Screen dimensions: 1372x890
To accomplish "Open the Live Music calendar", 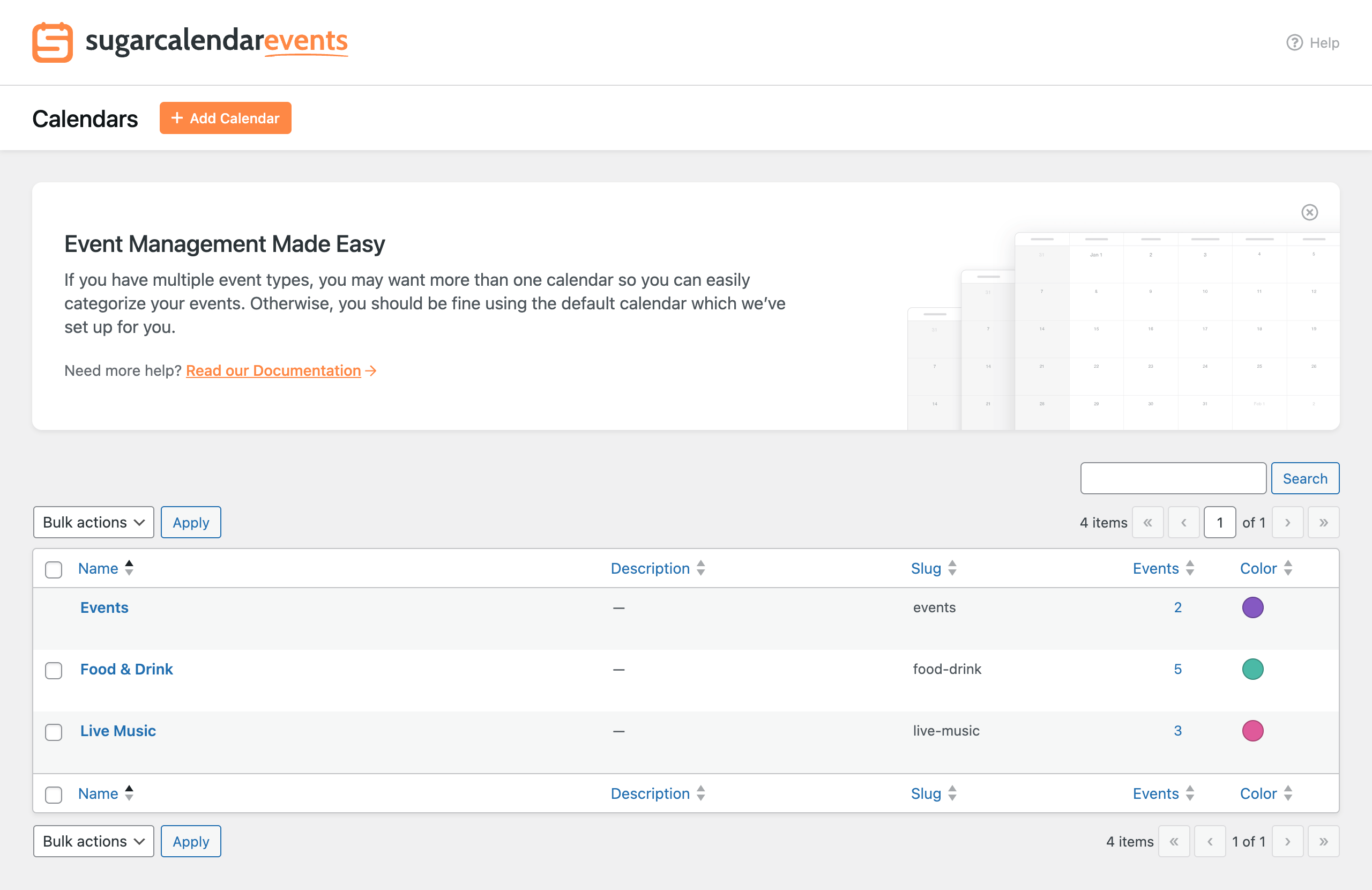I will [x=118, y=731].
